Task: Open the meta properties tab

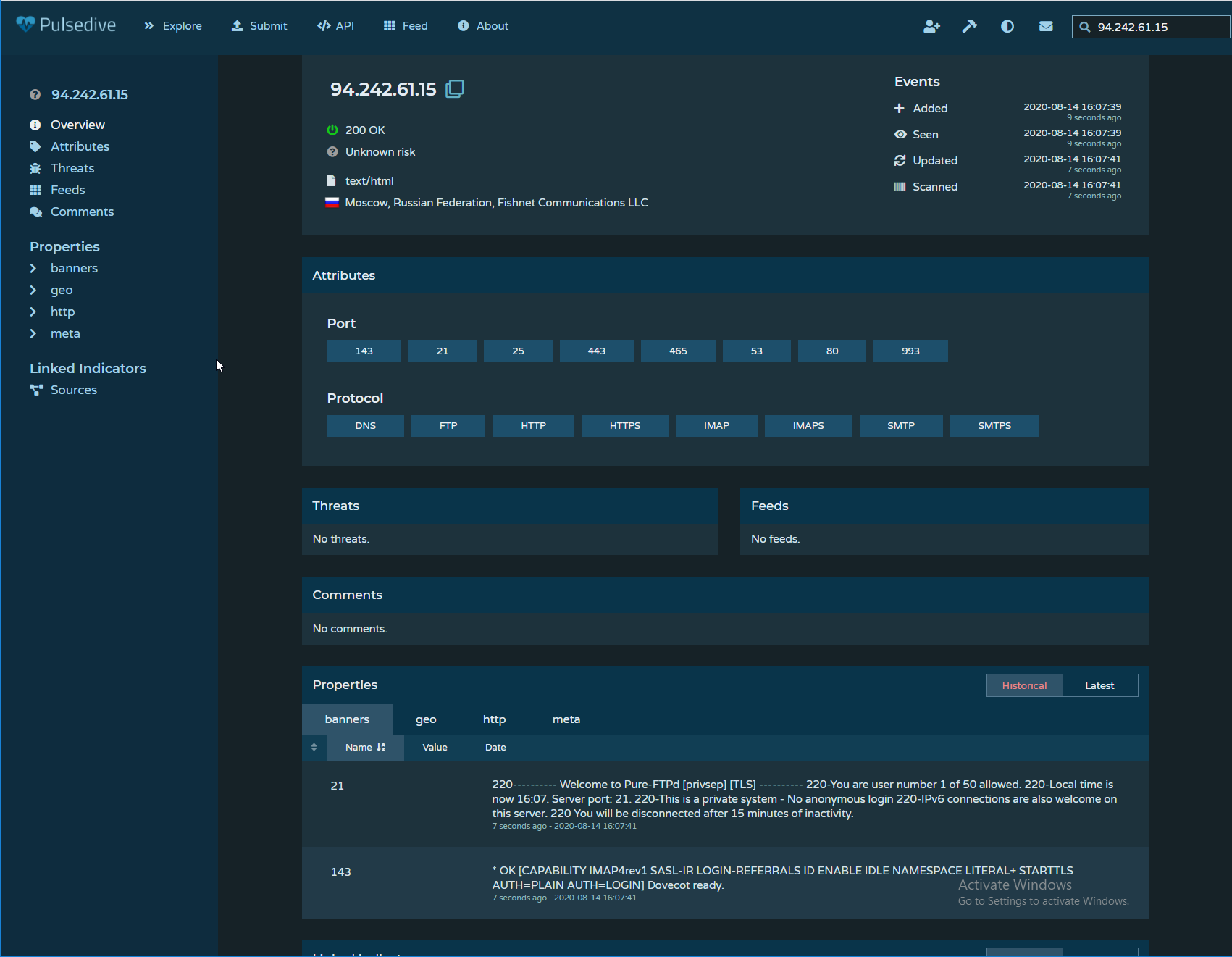Action: 566,719
